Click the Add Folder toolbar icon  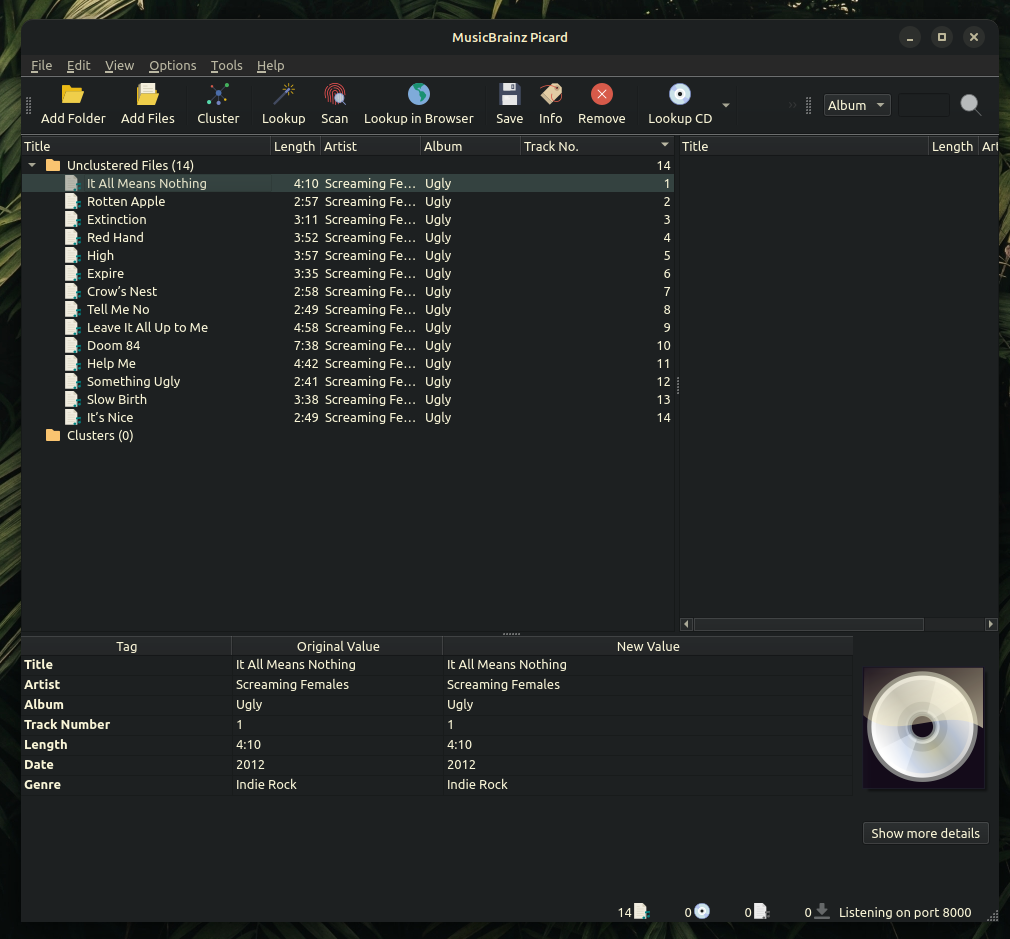[x=73, y=95]
